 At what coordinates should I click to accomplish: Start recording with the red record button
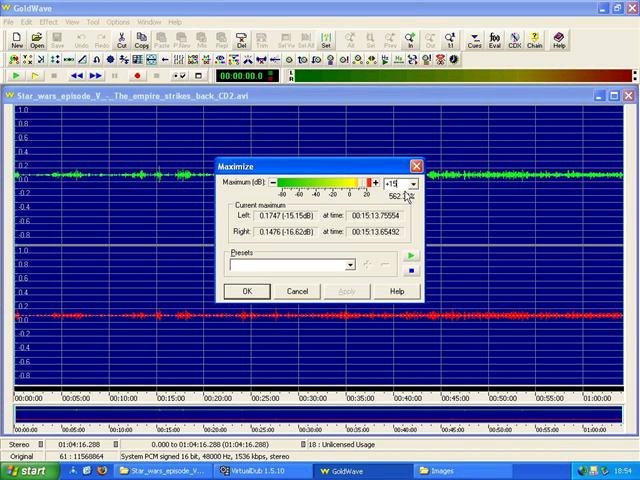[x=137, y=76]
